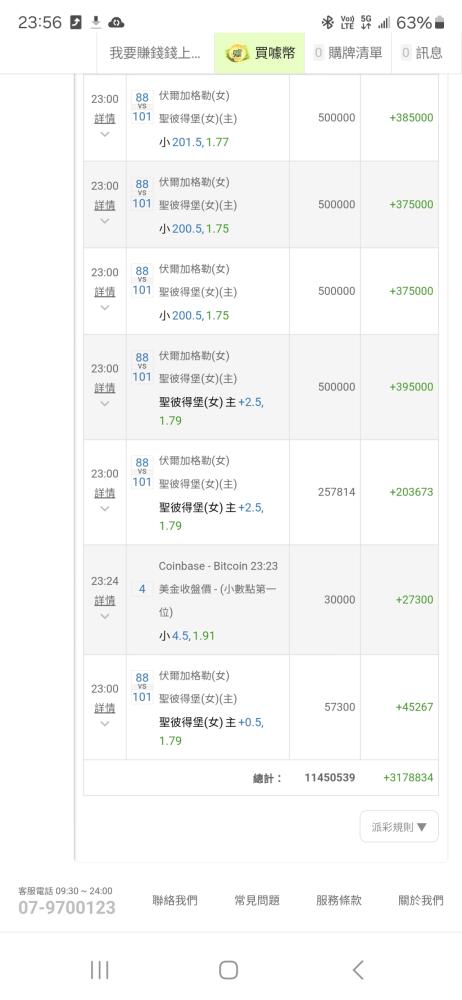Open the 服務條款 footer link

[339, 901]
